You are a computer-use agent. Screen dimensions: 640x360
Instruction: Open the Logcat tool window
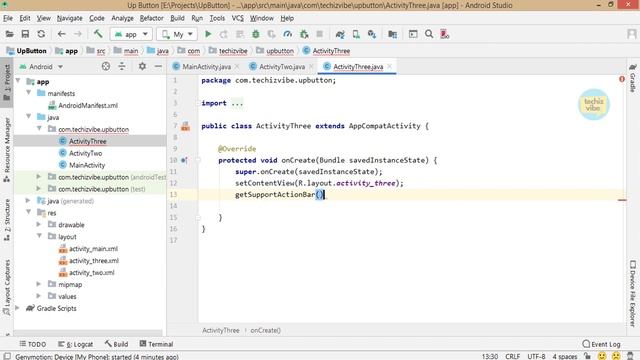coord(76,344)
